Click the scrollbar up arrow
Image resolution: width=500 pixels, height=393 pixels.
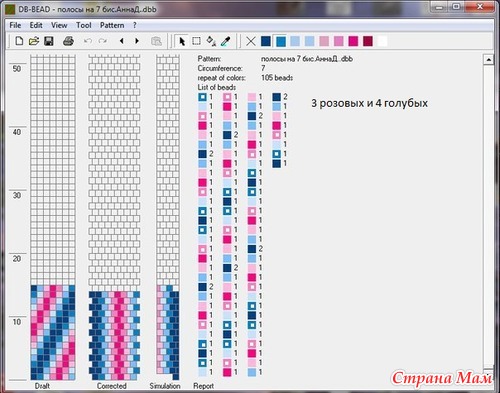[x=488, y=60]
